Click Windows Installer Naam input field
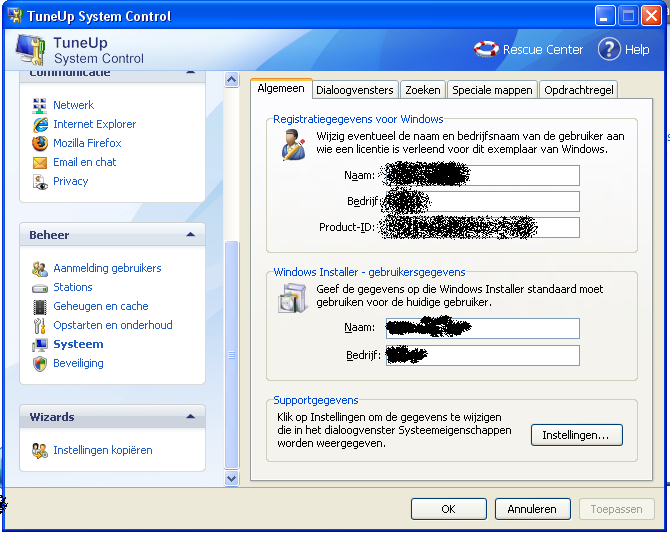670x536 pixels. point(482,328)
